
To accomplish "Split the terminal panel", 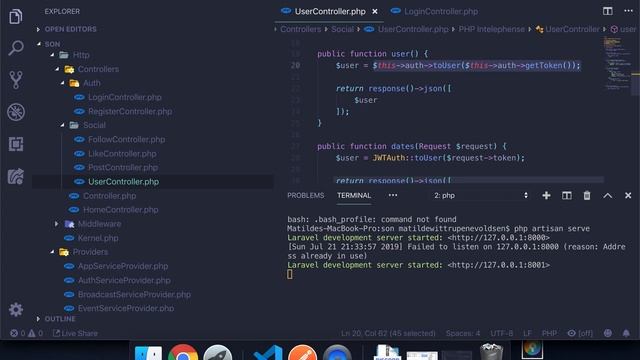I will click(567, 196).
